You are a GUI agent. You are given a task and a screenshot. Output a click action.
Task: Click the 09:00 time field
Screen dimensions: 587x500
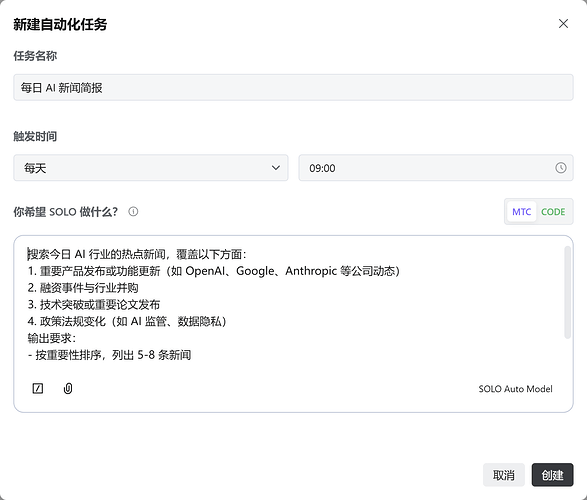pos(436,168)
